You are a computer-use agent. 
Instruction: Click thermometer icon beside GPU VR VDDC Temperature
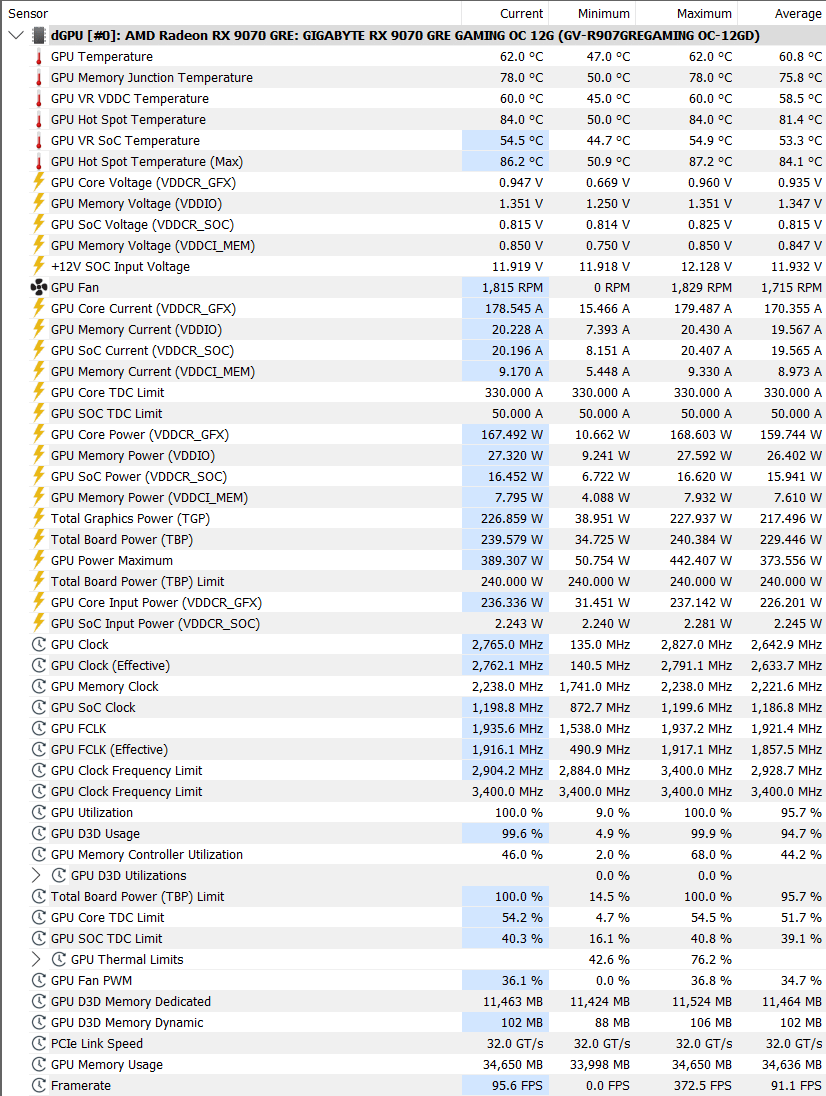pos(39,99)
